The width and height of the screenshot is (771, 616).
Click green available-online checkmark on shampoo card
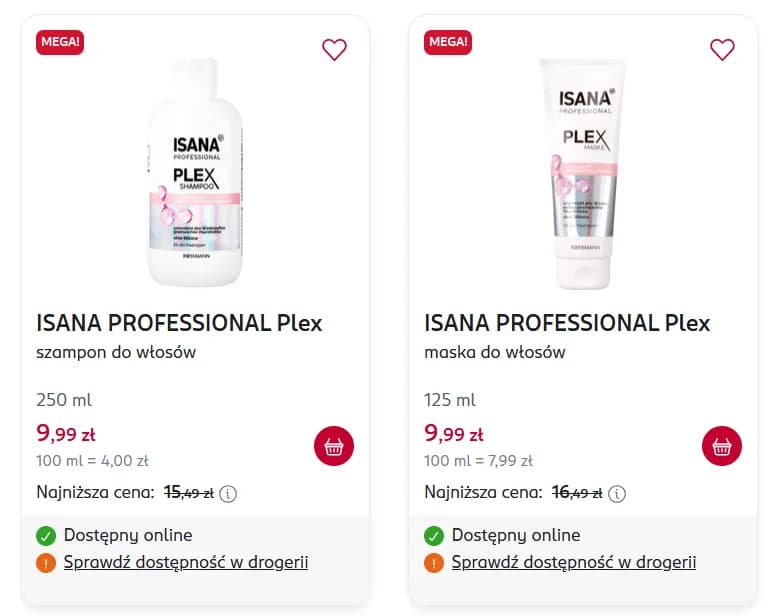(x=45, y=536)
